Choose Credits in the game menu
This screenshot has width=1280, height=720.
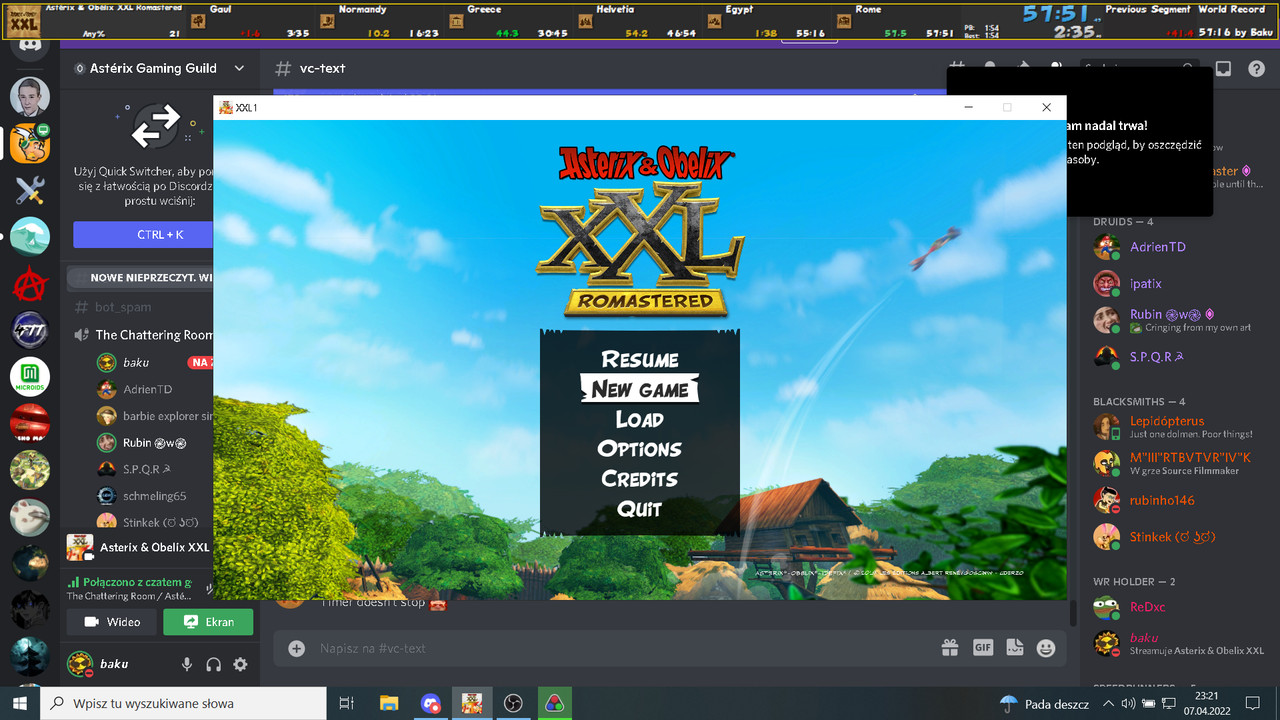coord(640,479)
